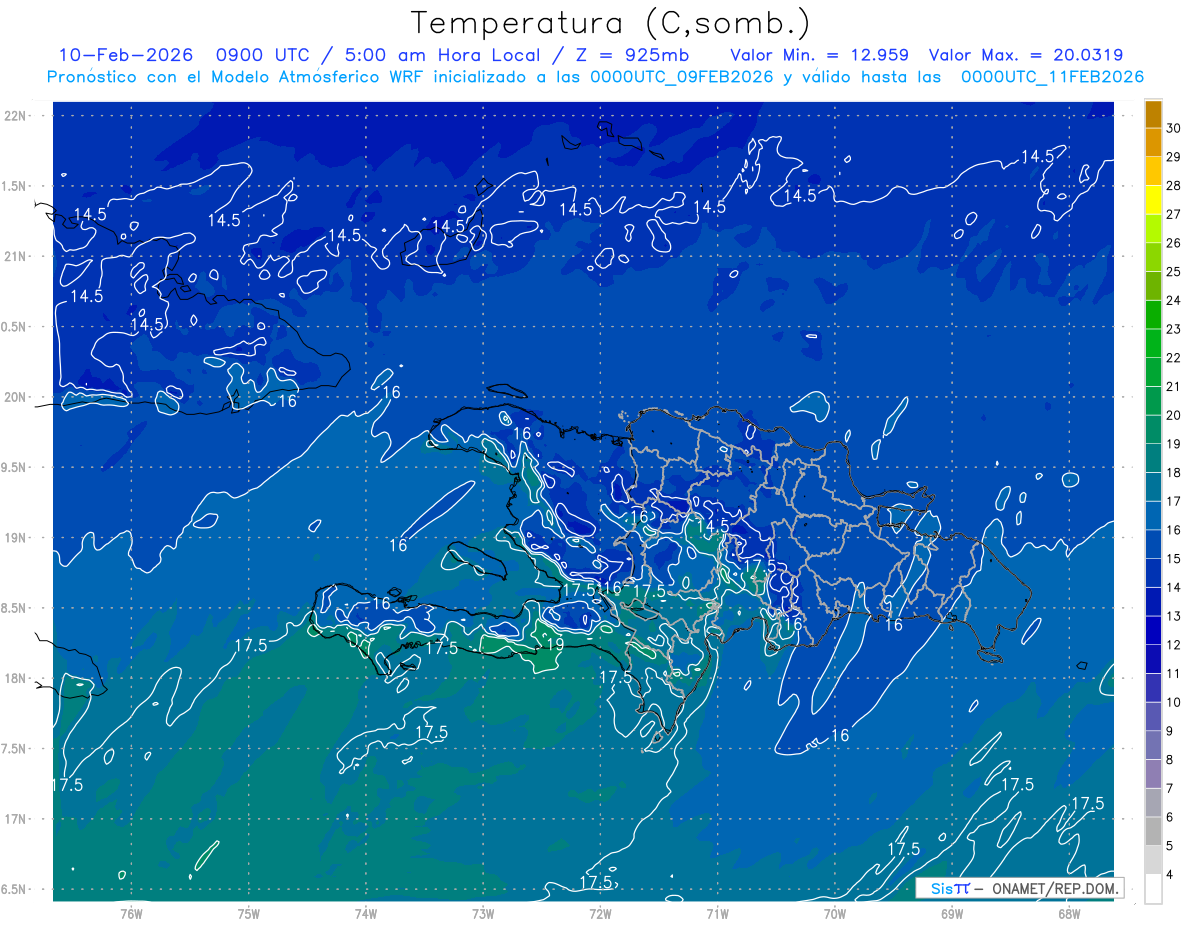Screen dimensions: 1200x927
Task: Click the "72W" longitude axis label
Action: (600, 914)
